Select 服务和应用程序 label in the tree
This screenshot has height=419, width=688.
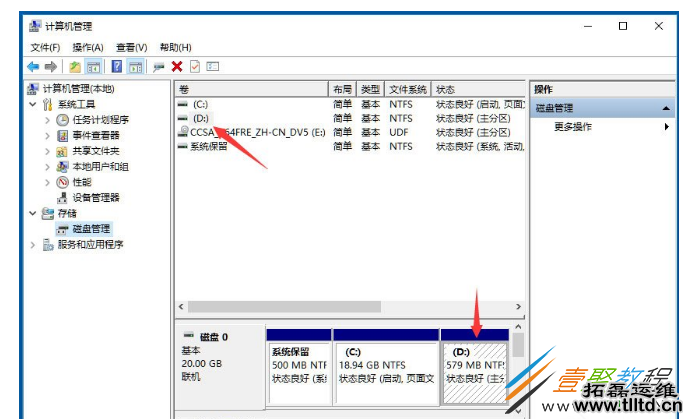90,245
